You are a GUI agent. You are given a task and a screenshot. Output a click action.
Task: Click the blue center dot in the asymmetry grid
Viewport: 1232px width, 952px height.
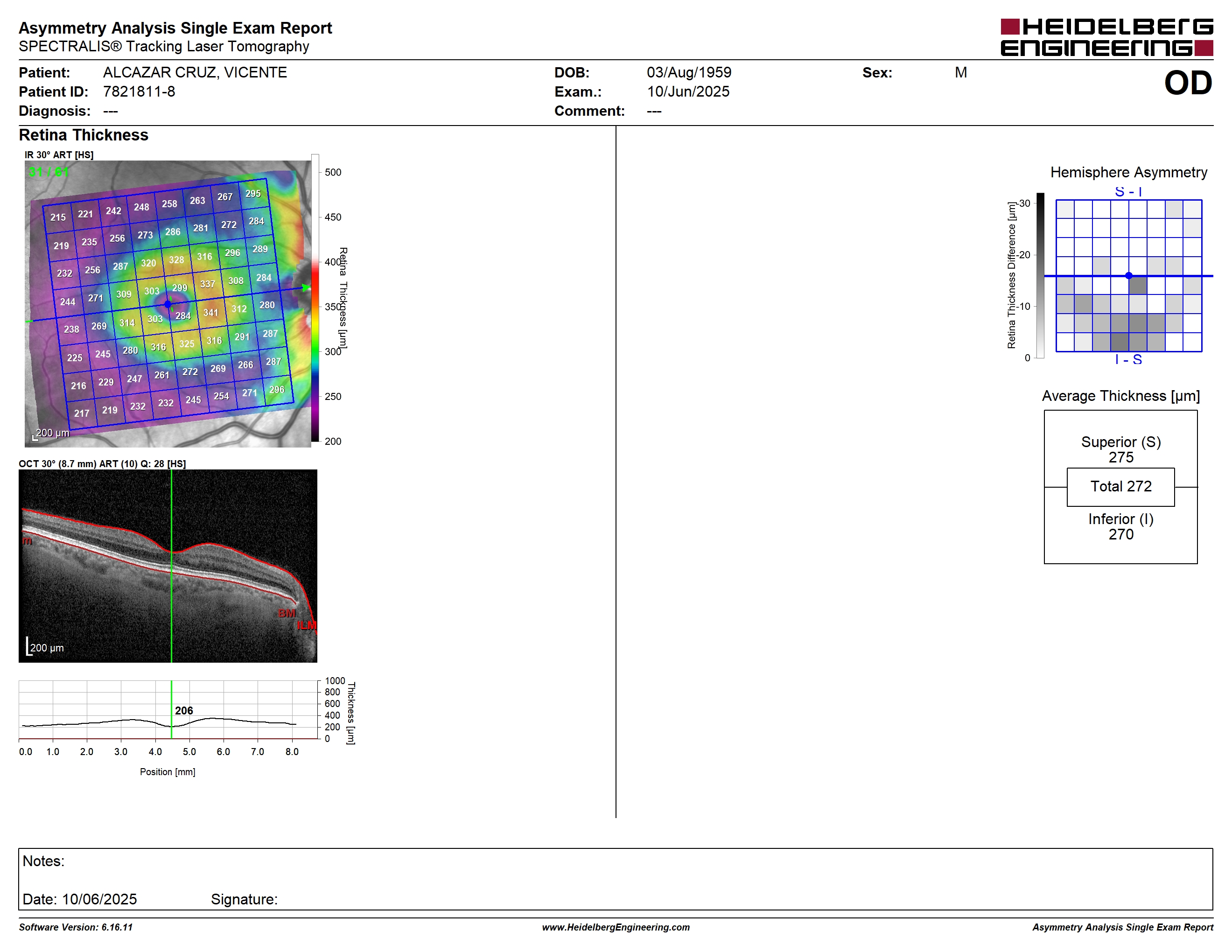pos(1128,276)
